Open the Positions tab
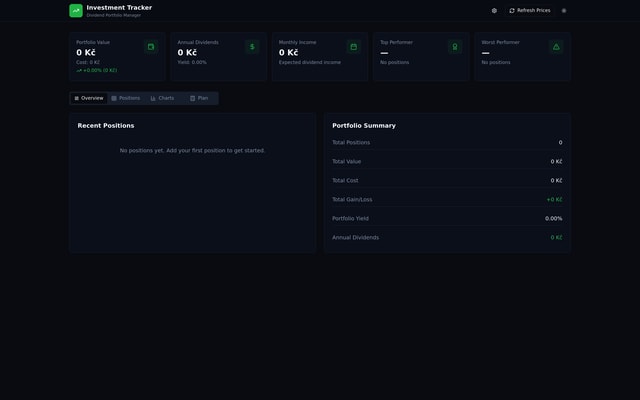 (126, 98)
